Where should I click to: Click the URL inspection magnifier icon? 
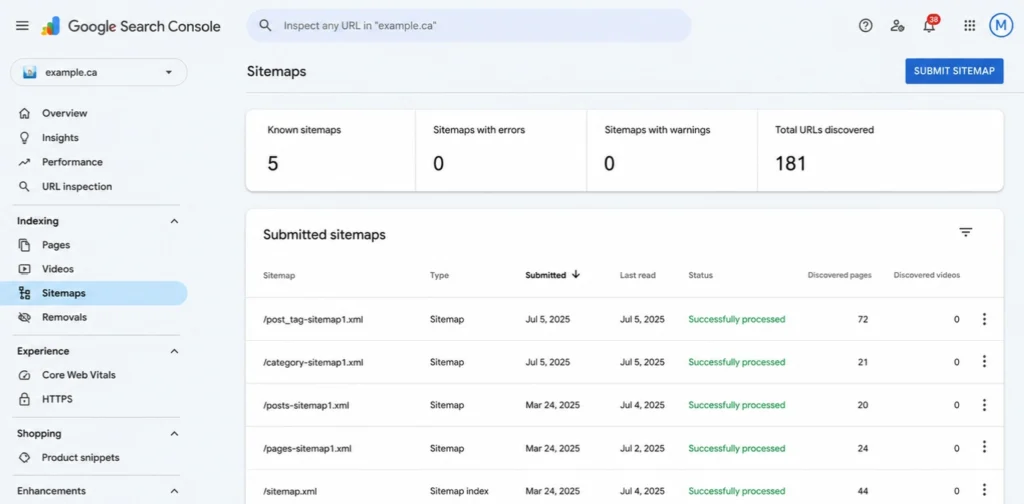tap(25, 187)
